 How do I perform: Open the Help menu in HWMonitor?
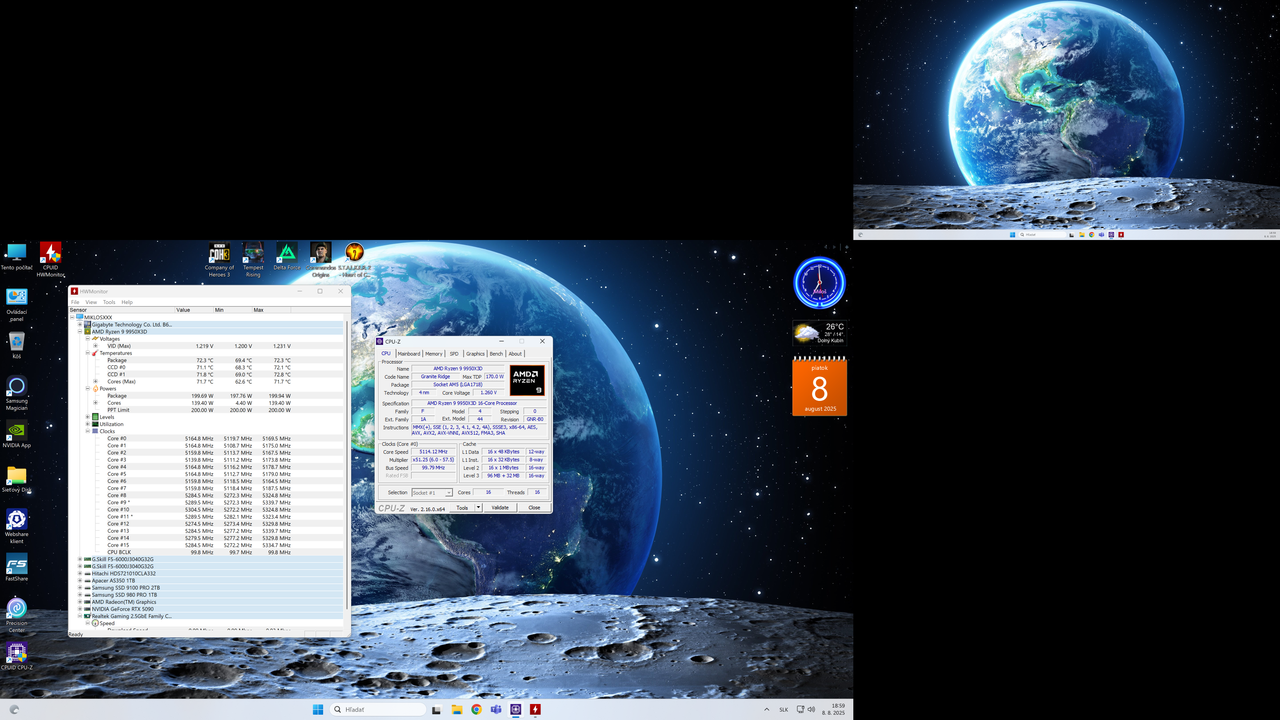tap(127, 302)
